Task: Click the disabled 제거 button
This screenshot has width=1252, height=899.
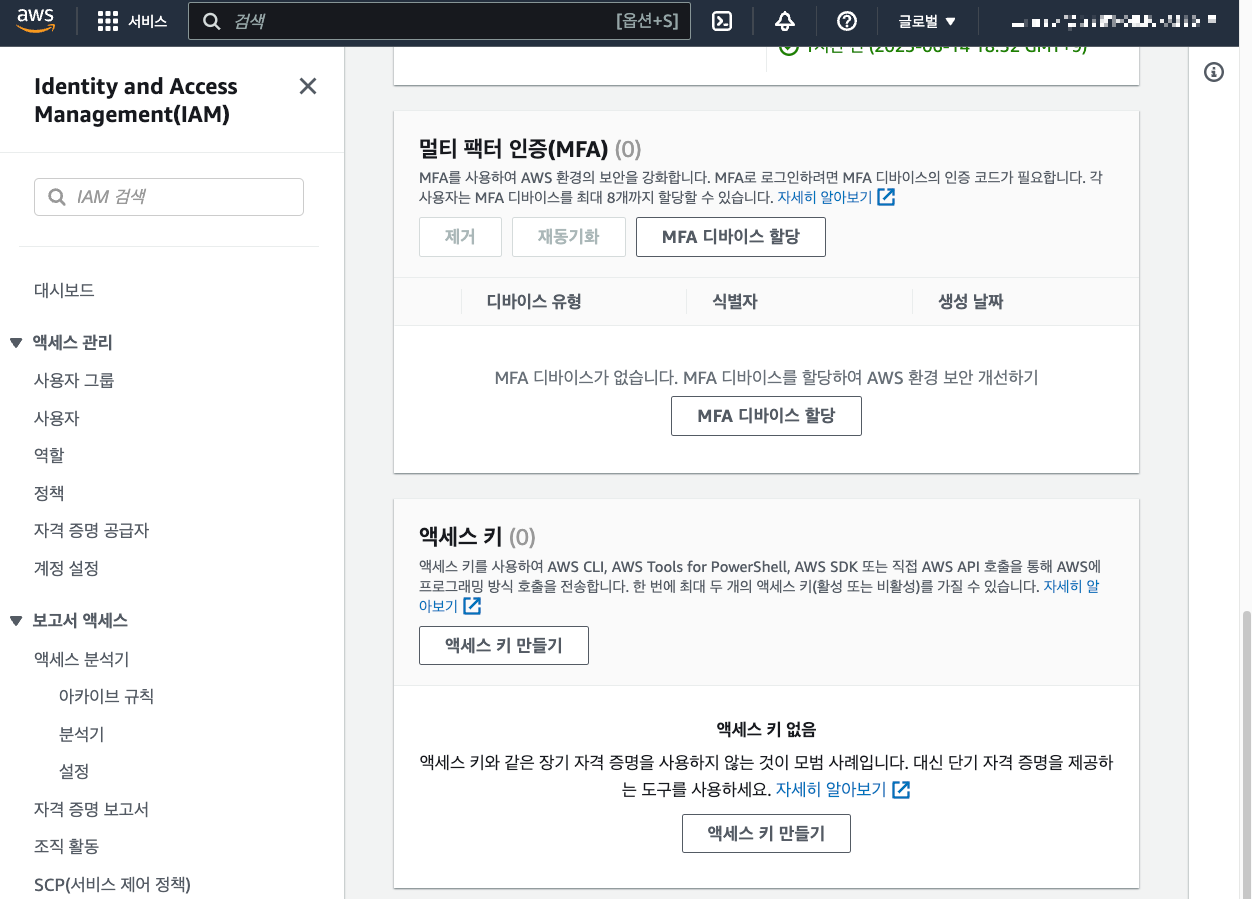Action: click(x=460, y=237)
